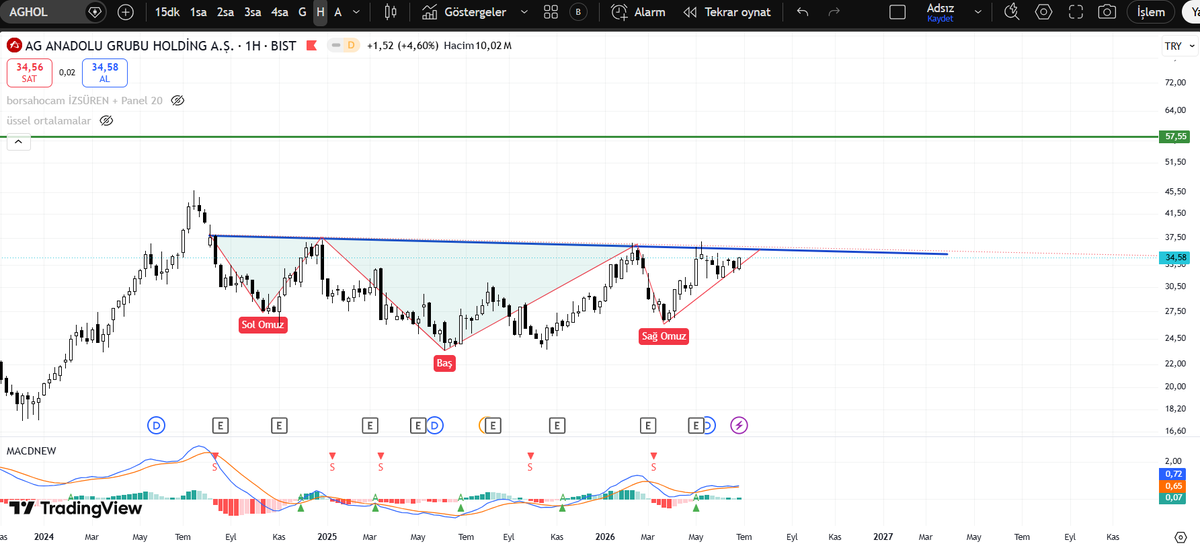Open the quick search lightning icon
Screen dimensions: 1200x546
tap(1011, 12)
